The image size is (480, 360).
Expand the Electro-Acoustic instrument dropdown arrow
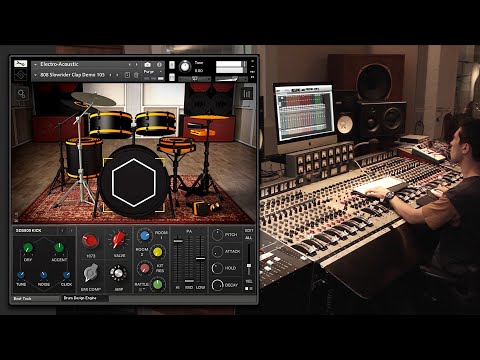click(35, 64)
